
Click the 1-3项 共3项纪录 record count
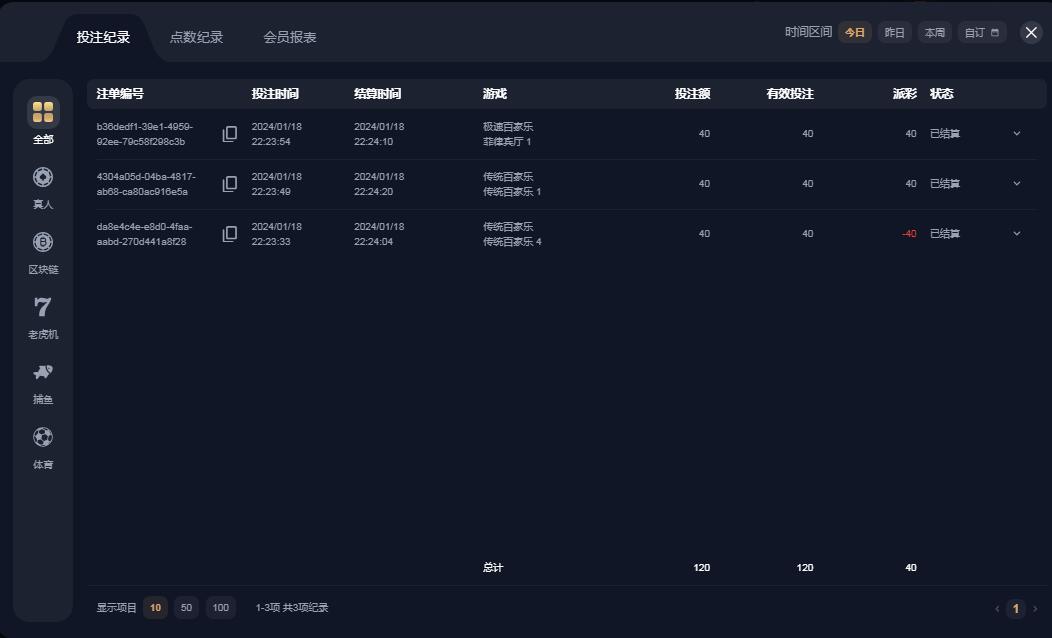(x=292, y=608)
